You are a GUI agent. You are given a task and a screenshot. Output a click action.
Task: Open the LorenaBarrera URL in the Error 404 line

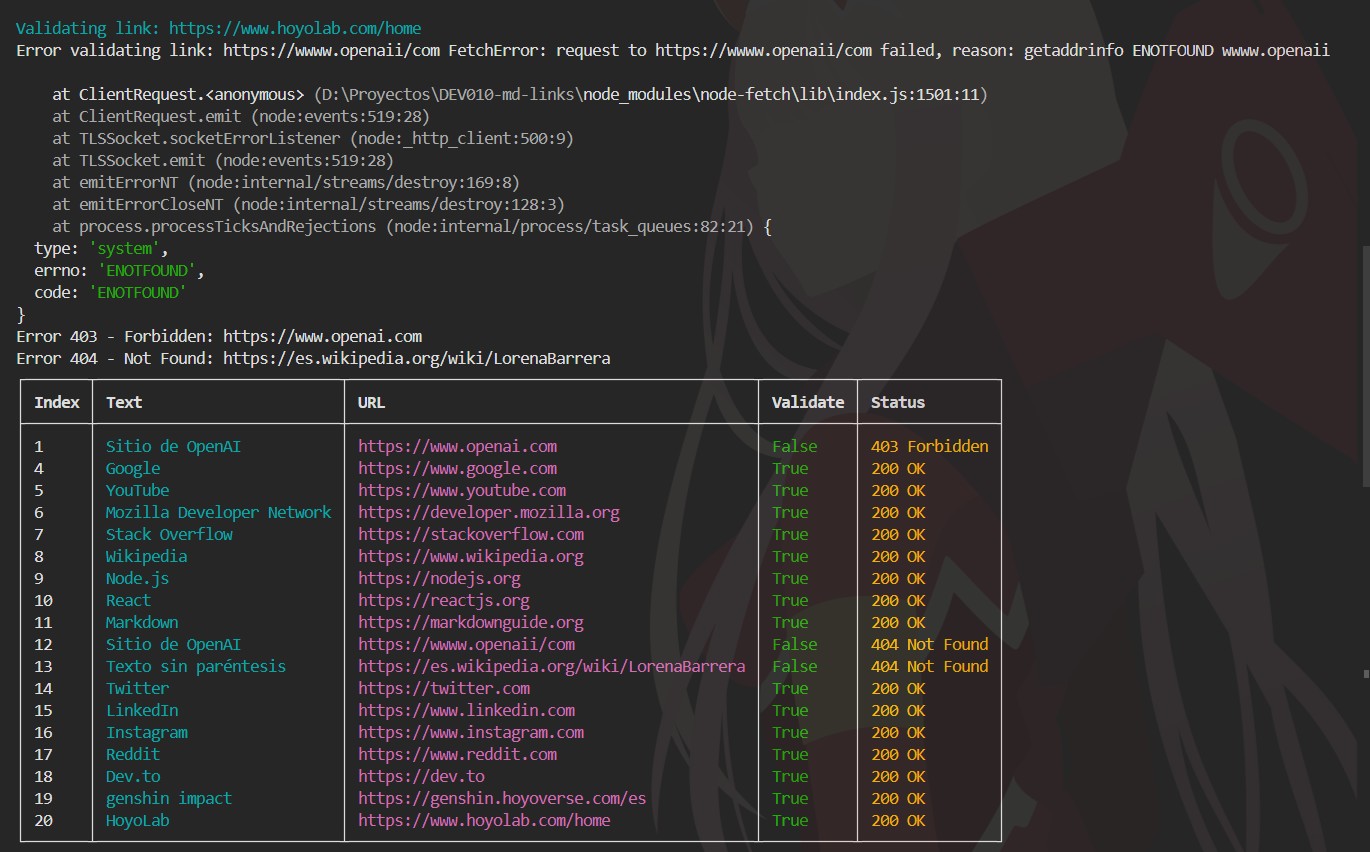416,358
